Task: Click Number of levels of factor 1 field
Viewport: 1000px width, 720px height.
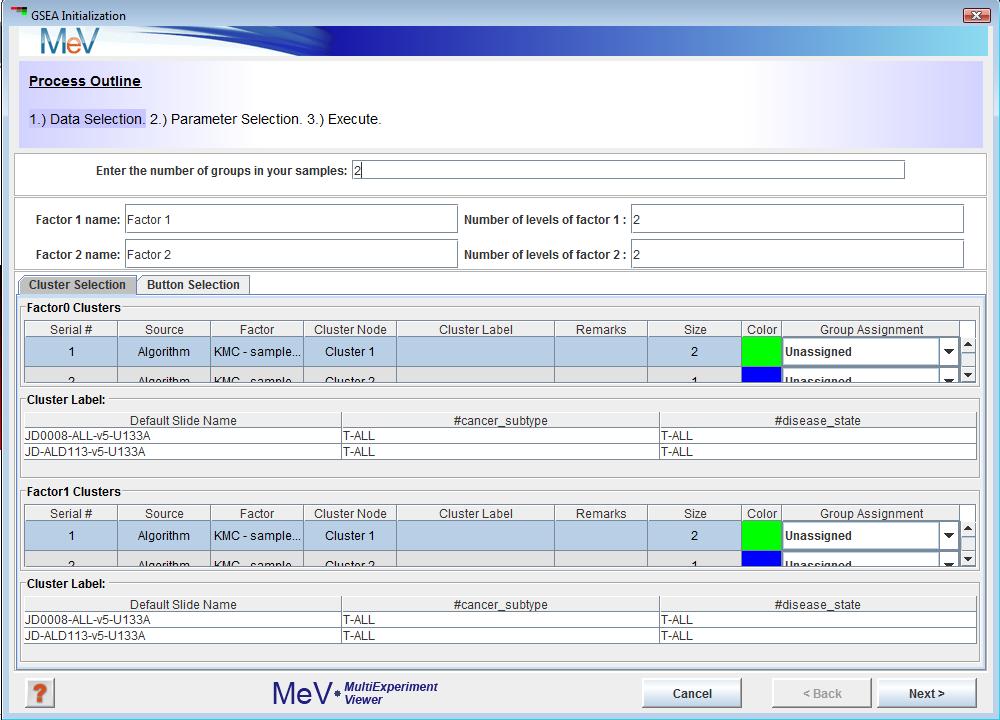Action: coord(796,219)
